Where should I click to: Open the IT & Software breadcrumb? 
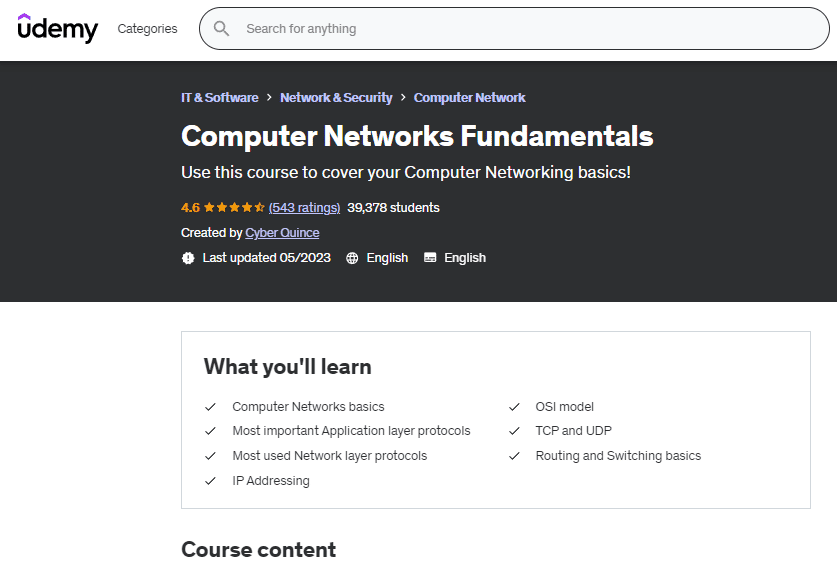tap(219, 98)
